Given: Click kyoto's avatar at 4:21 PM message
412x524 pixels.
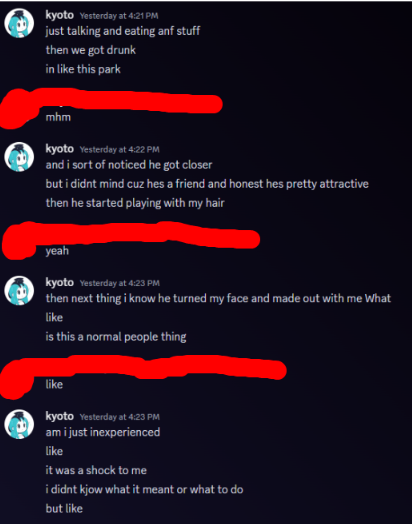Looking at the screenshot, I should 19,23.
